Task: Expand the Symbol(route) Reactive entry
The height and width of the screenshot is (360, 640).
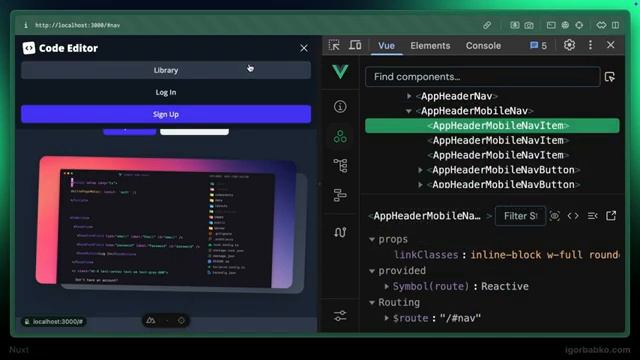Action: click(386, 287)
